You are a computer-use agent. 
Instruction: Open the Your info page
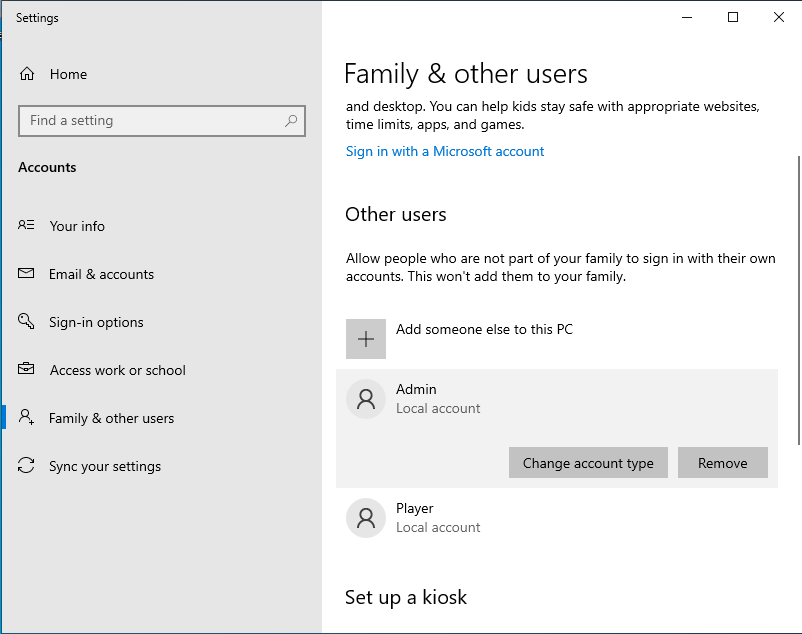[77, 226]
